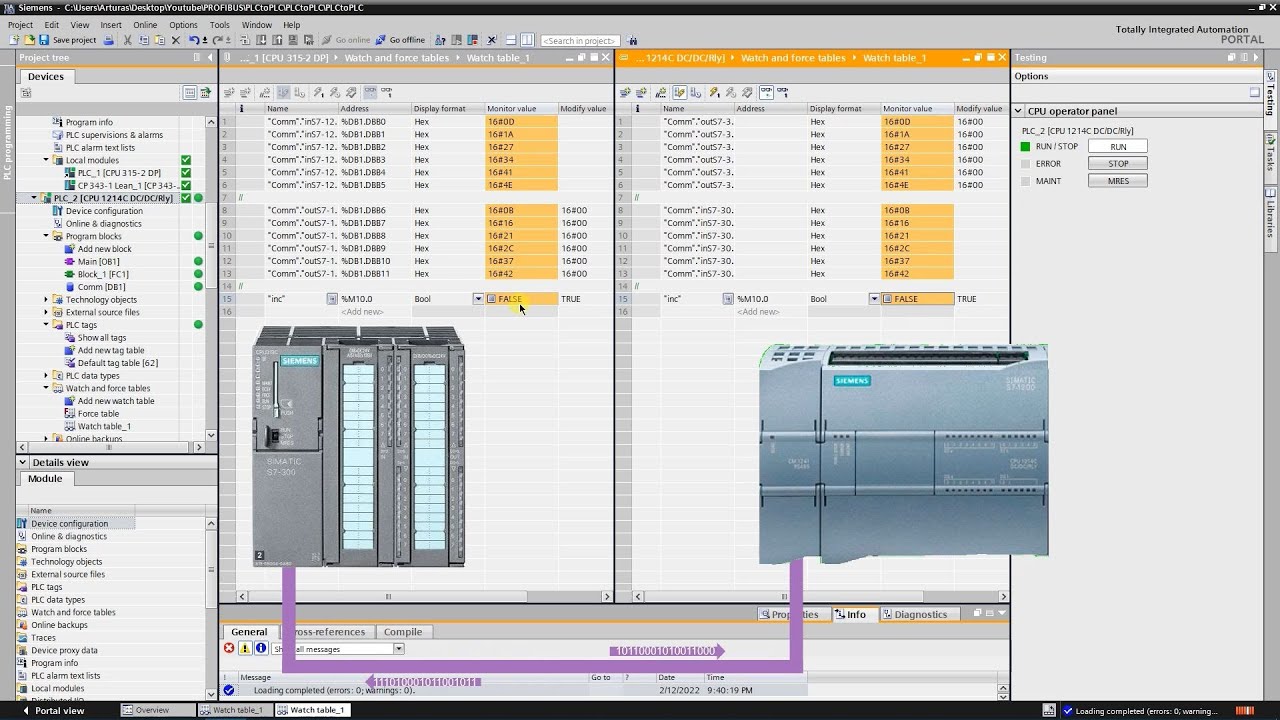Select Device configuration under PLC_2
Viewport: 1280px width, 720px height.
pyautogui.click(x=104, y=211)
